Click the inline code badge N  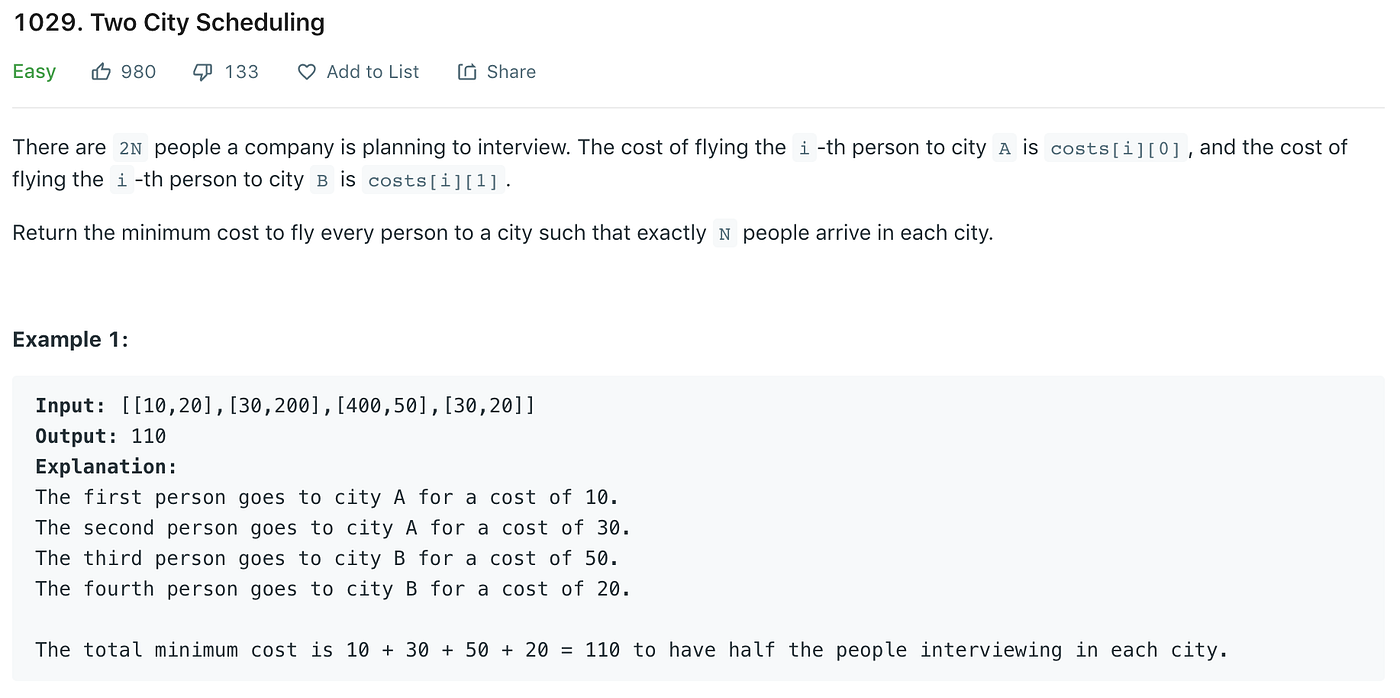722,232
